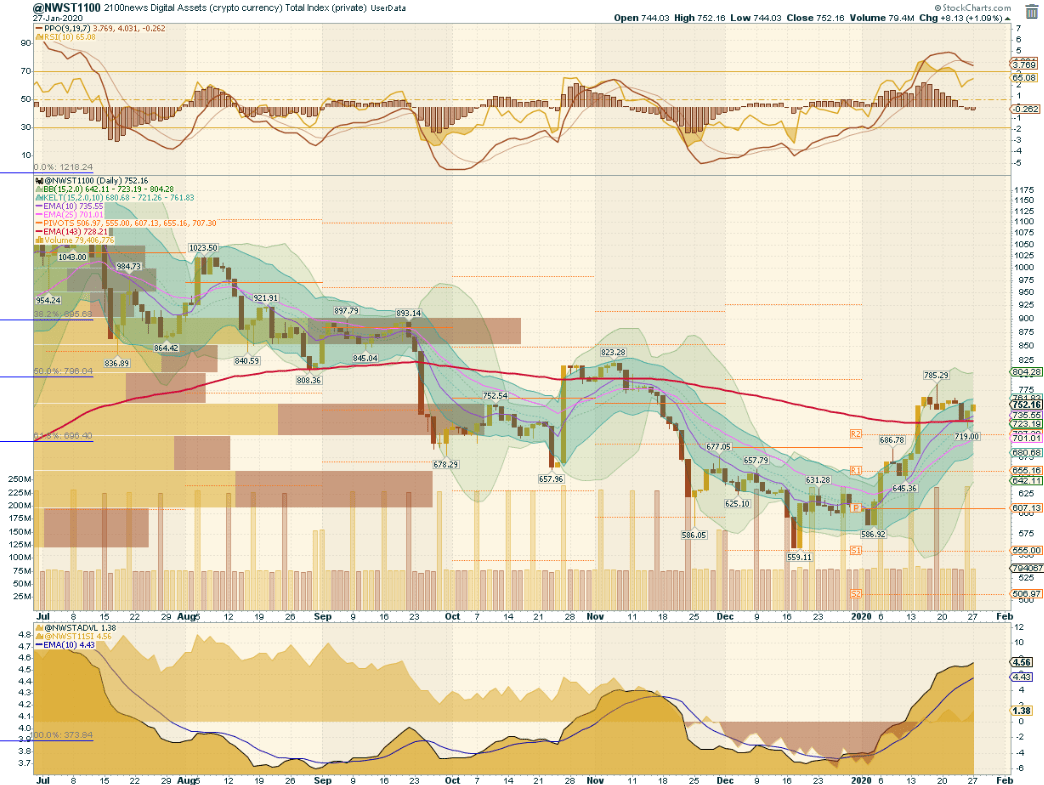Click the 2020 year marker on date axis
This screenshot has height=785, width=1044.
click(x=859, y=617)
